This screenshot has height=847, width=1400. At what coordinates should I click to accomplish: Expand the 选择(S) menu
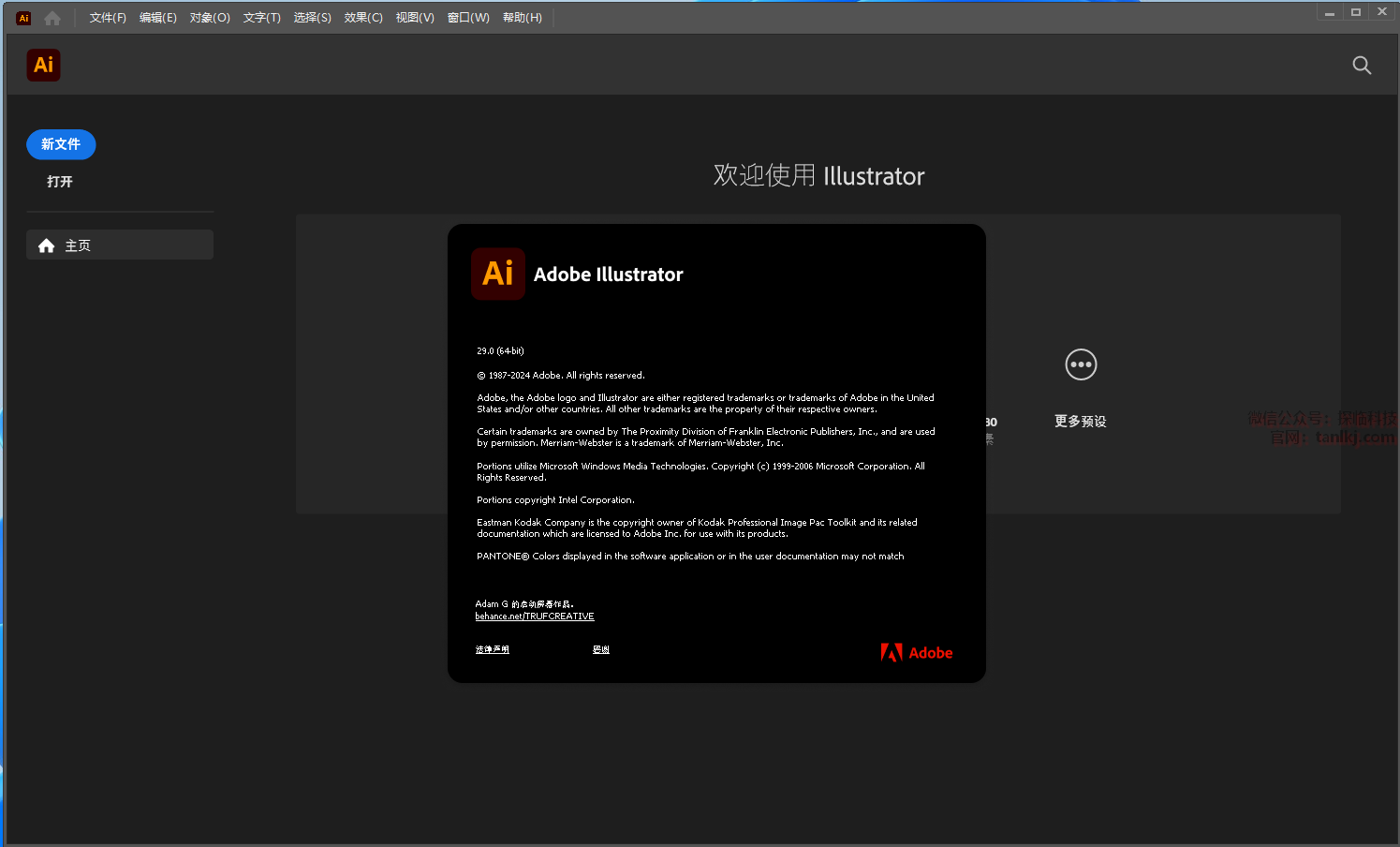tap(312, 18)
